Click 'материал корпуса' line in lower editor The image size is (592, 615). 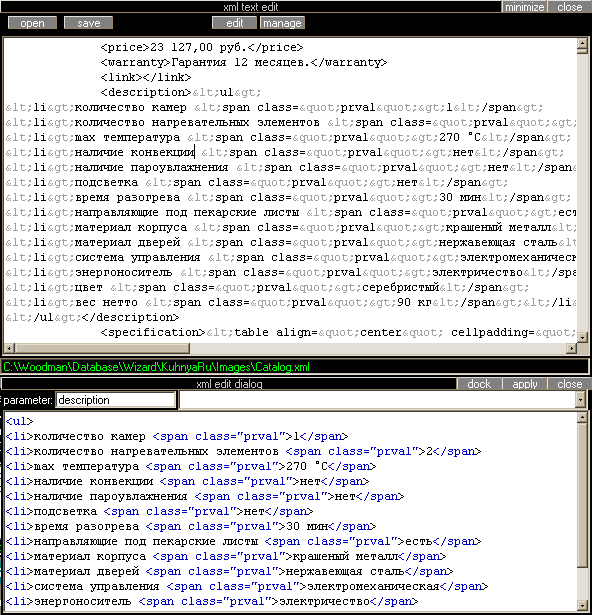point(226,557)
